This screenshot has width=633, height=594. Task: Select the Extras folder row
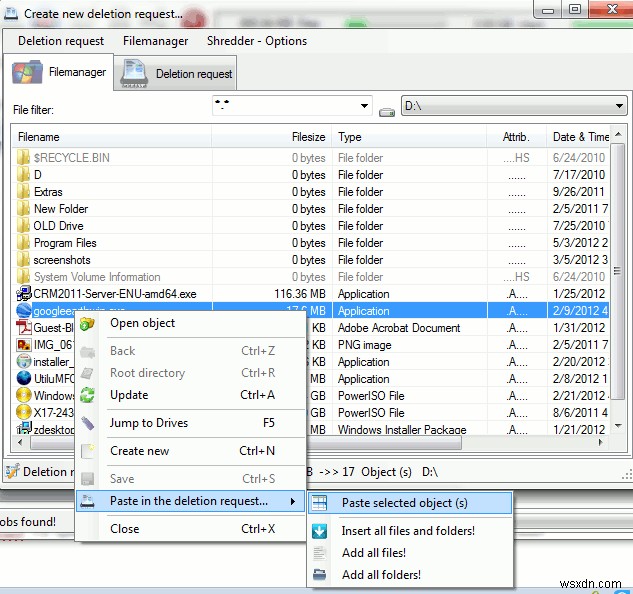[310, 192]
